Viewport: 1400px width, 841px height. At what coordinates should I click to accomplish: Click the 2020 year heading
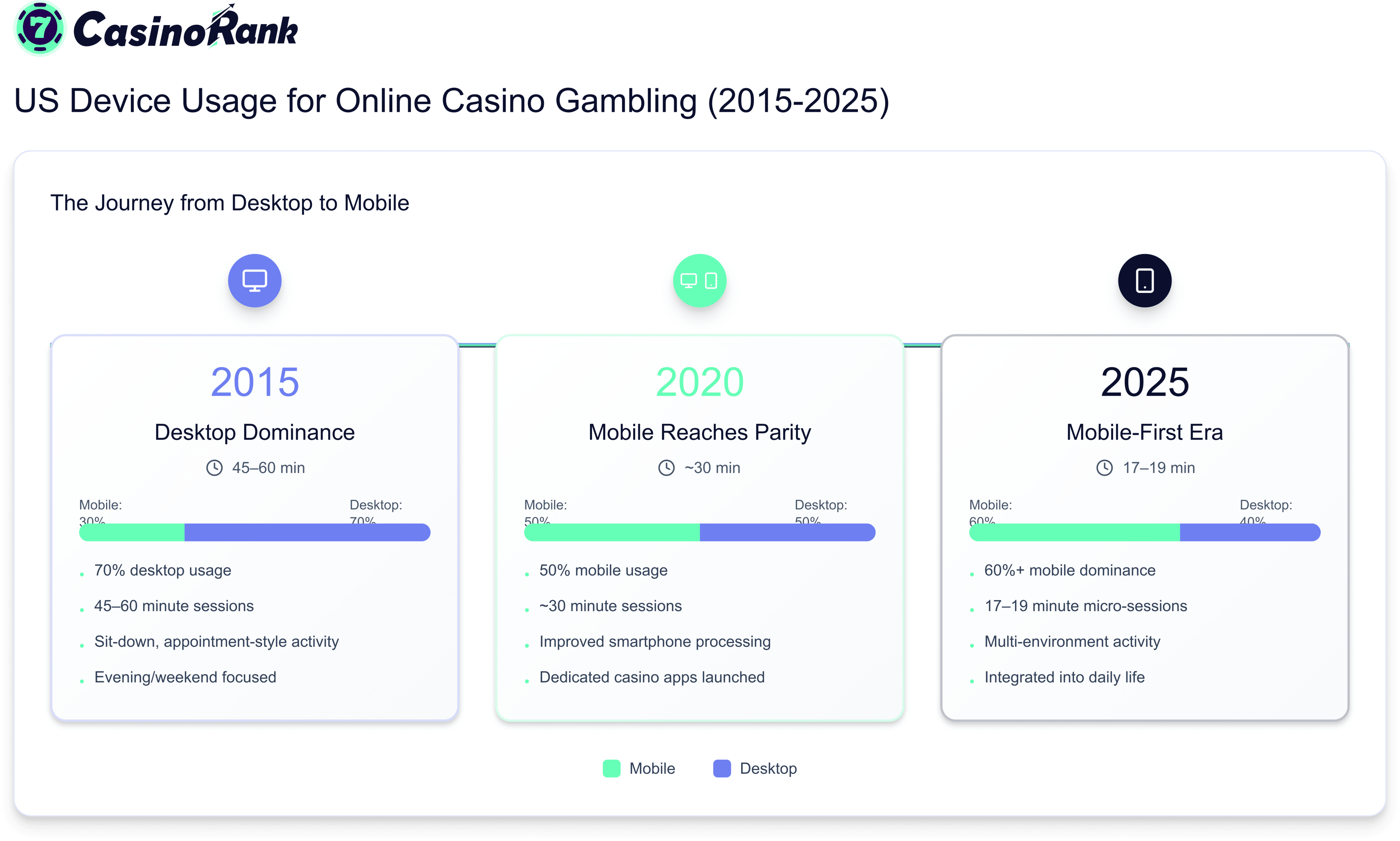tap(700, 382)
